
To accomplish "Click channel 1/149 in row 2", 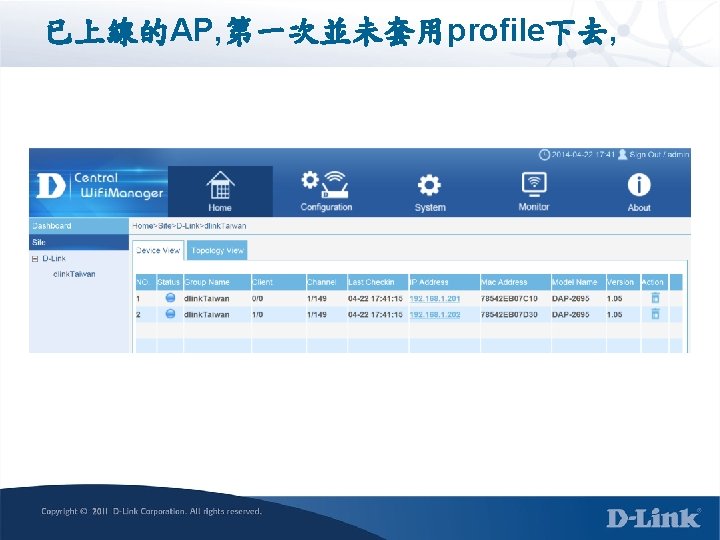I will tap(316, 315).
